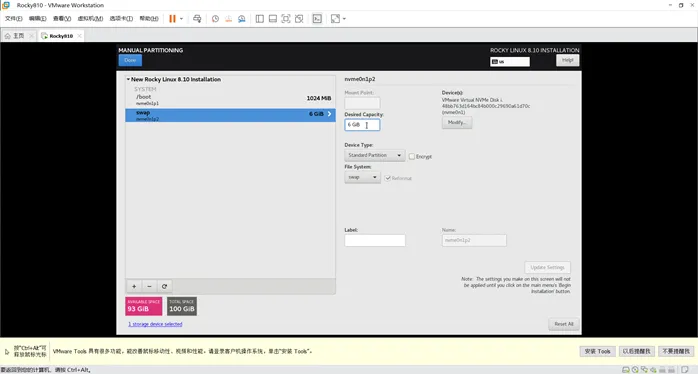Viewport: 698px width, 374px height.
Task: Click the hard disk status bar icon
Action: tap(625, 370)
